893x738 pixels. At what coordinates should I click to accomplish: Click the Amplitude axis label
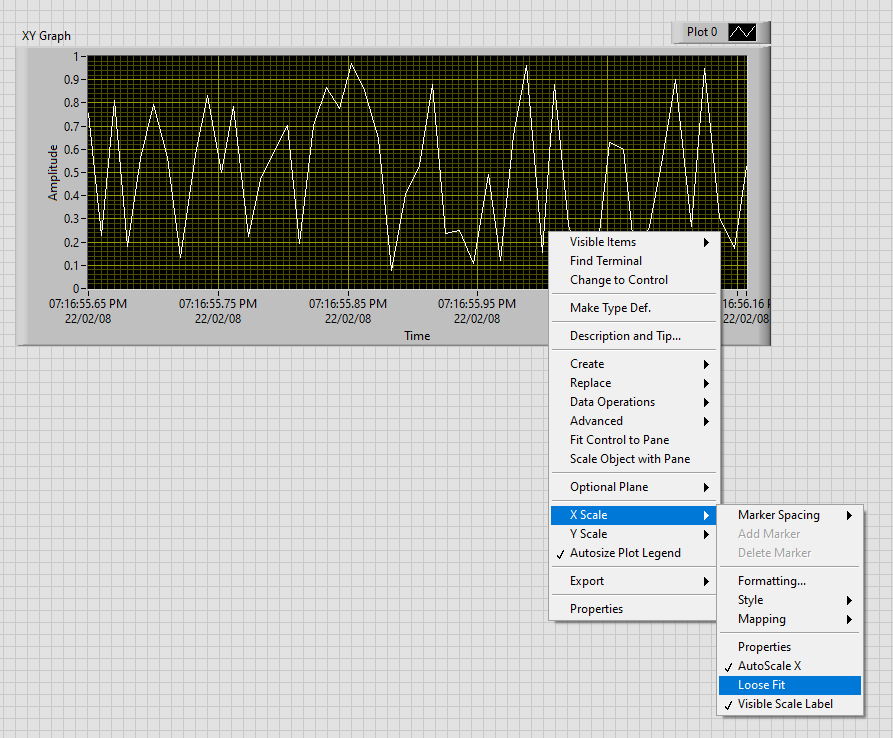click(53, 173)
